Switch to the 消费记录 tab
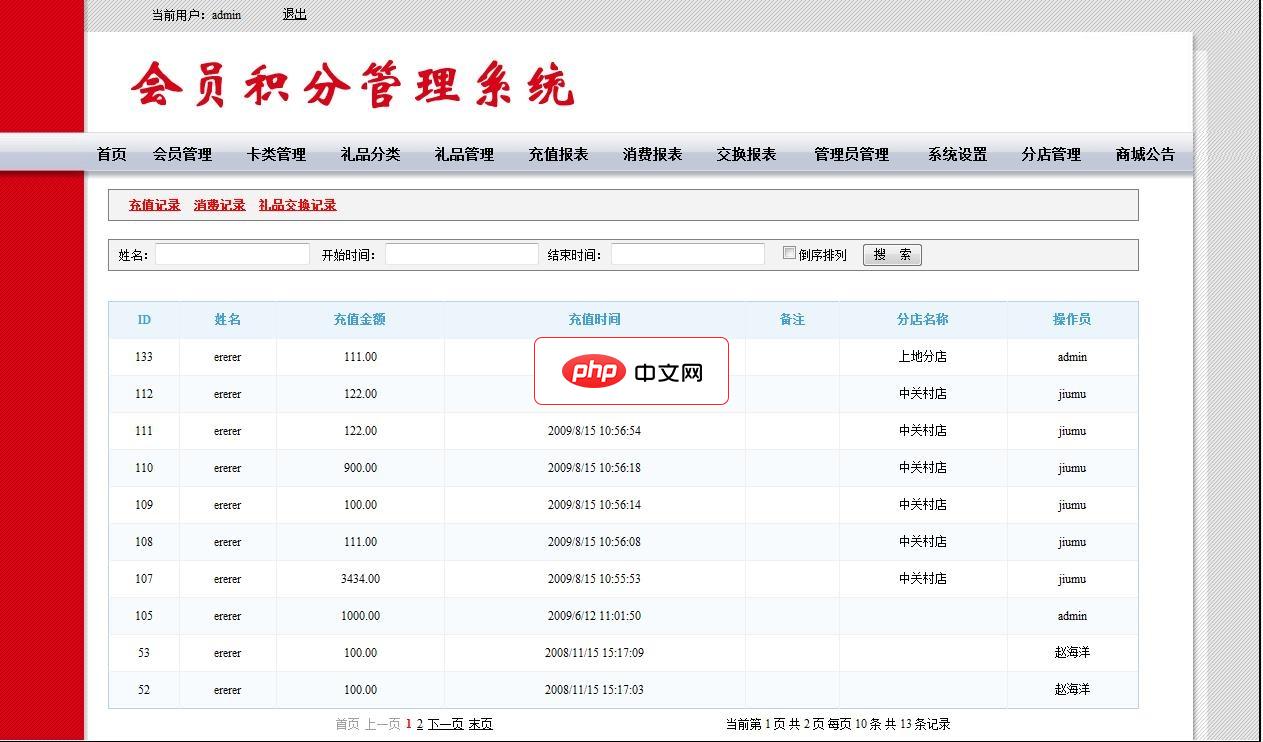Screen dimensions: 1263x742 point(219,204)
